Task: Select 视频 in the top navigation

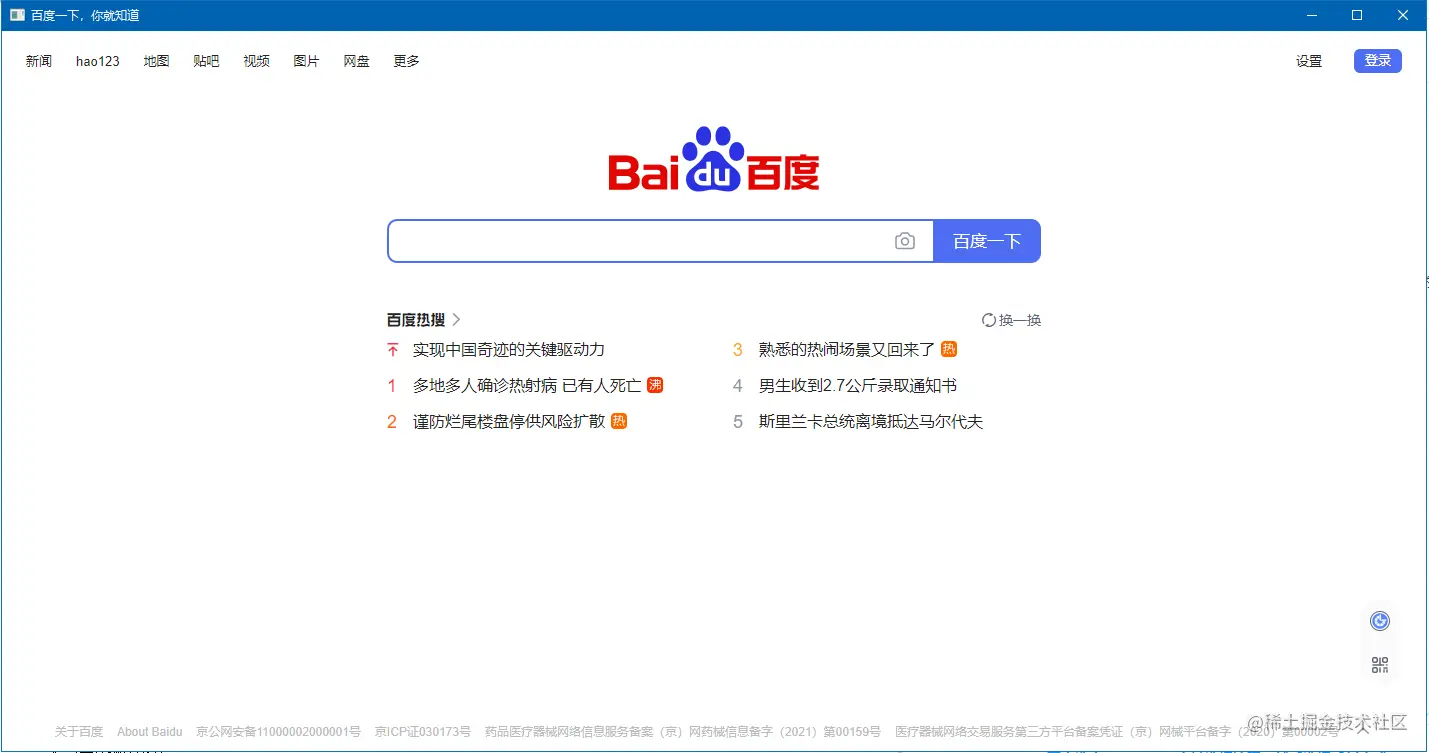Action: pos(256,61)
